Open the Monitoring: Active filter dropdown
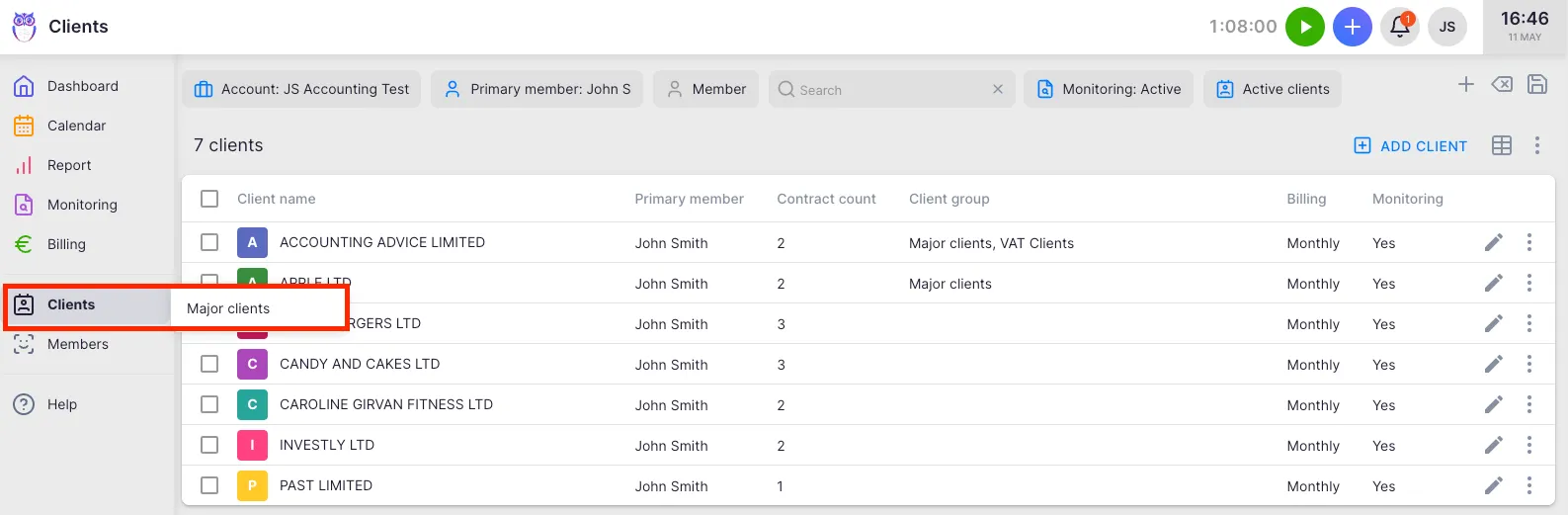1568x515 pixels. pyautogui.click(x=1109, y=89)
